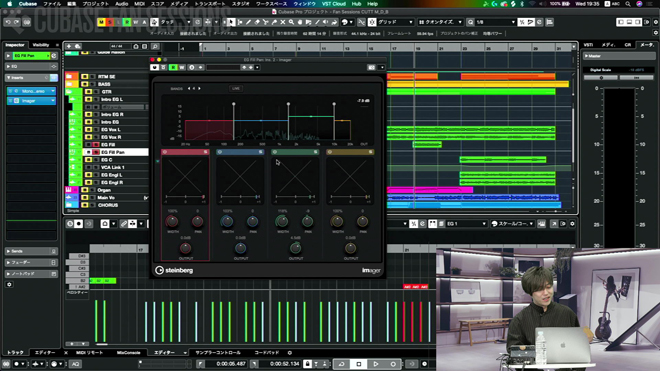Image resolution: width=660 pixels, height=371 pixels.
Task: Switch to the VSTi tab in right zone
Action: click(x=588, y=45)
